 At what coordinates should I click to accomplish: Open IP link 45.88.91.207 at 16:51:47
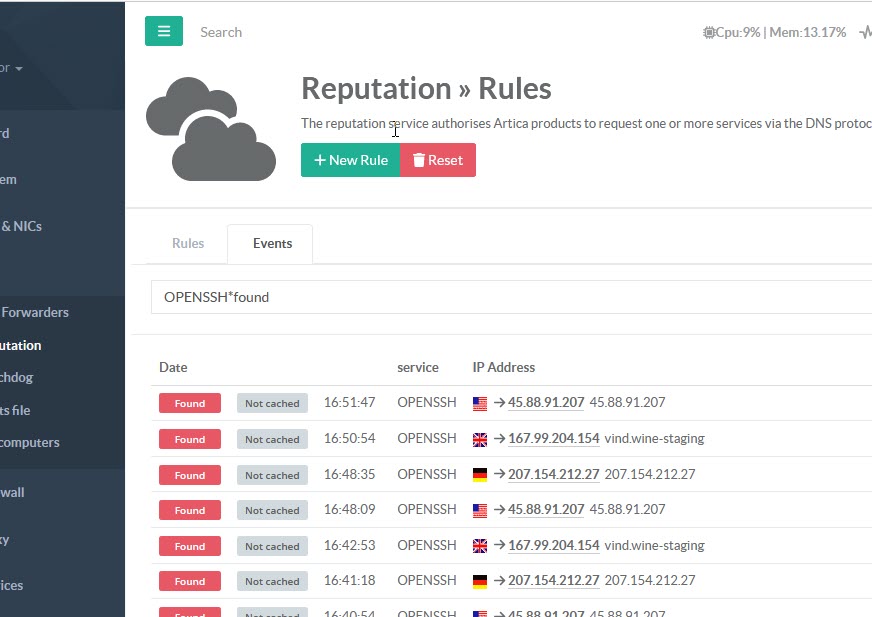coord(546,403)
